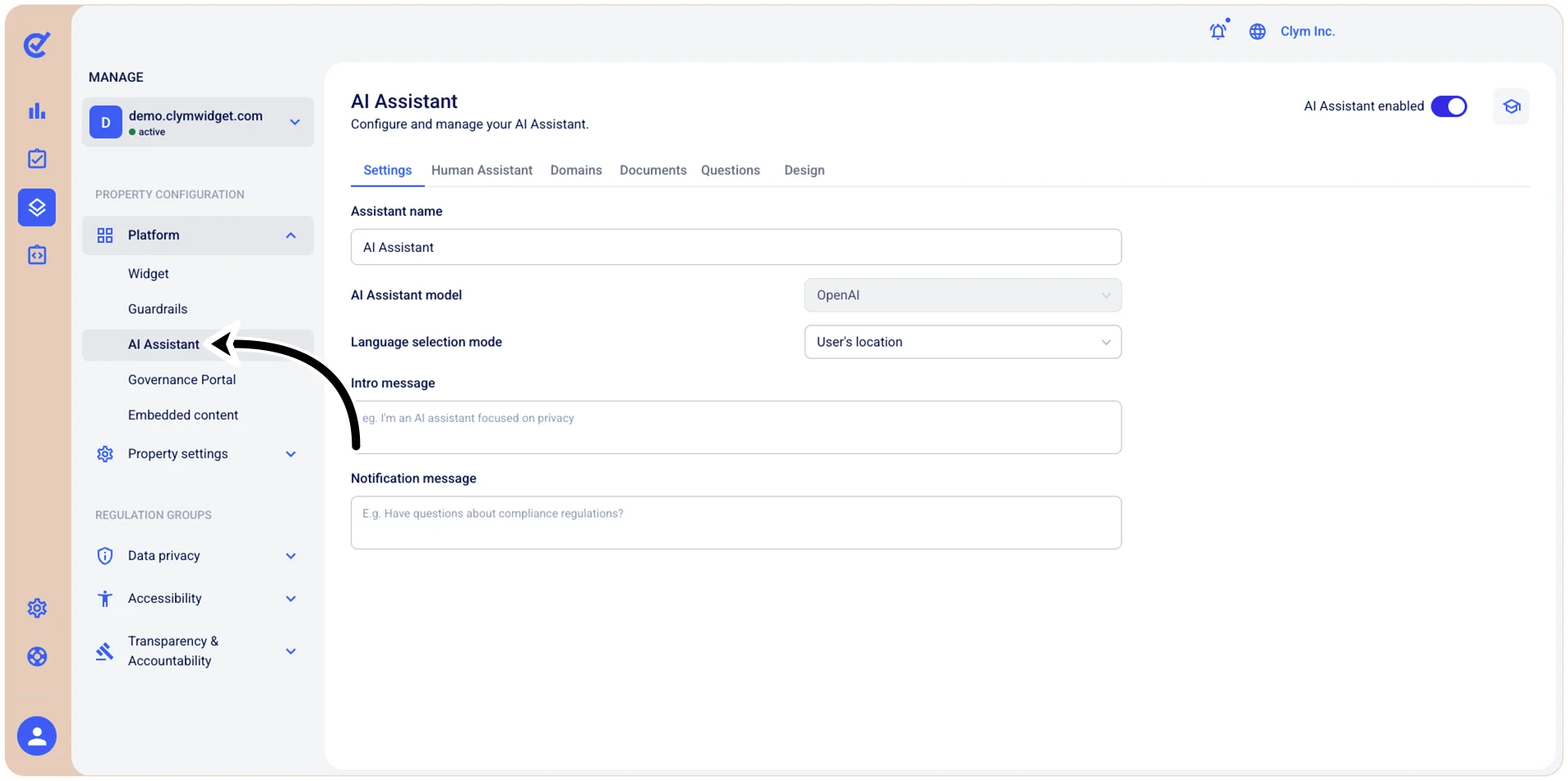Viewport: 1568px width, 781px height.
Task: Switch to the Human Assistant tab
Action: (482, 170)
